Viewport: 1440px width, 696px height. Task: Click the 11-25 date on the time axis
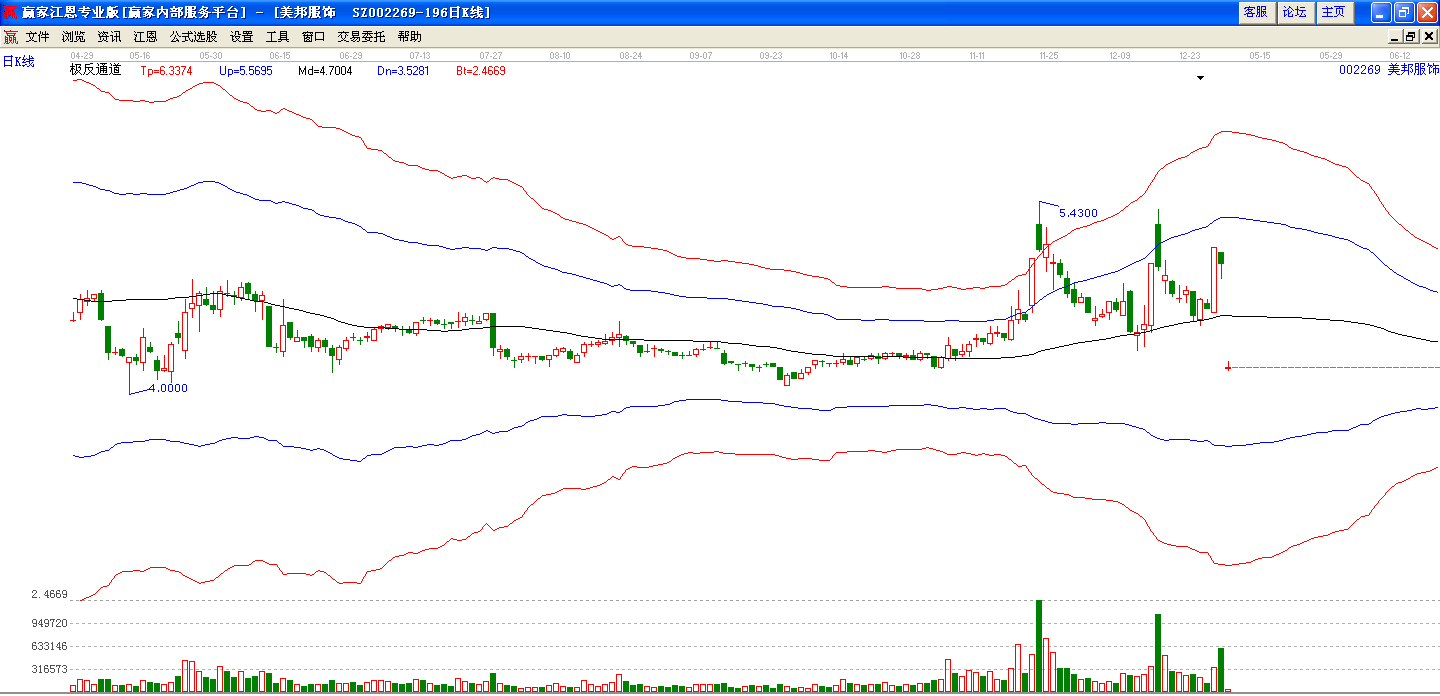point(1048,56)
